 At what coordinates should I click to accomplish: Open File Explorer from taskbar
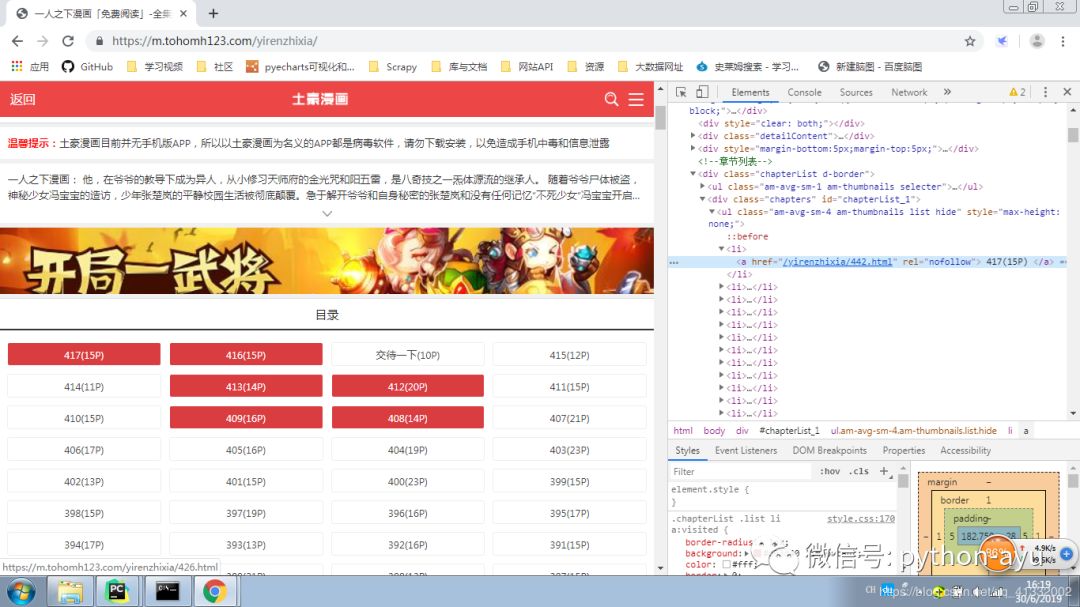(x=70, y=592)
